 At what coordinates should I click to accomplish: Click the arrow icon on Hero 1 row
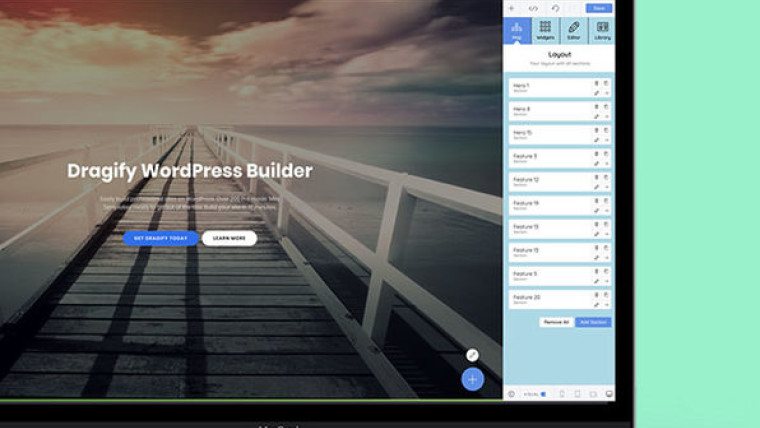[x=606, y=93]
